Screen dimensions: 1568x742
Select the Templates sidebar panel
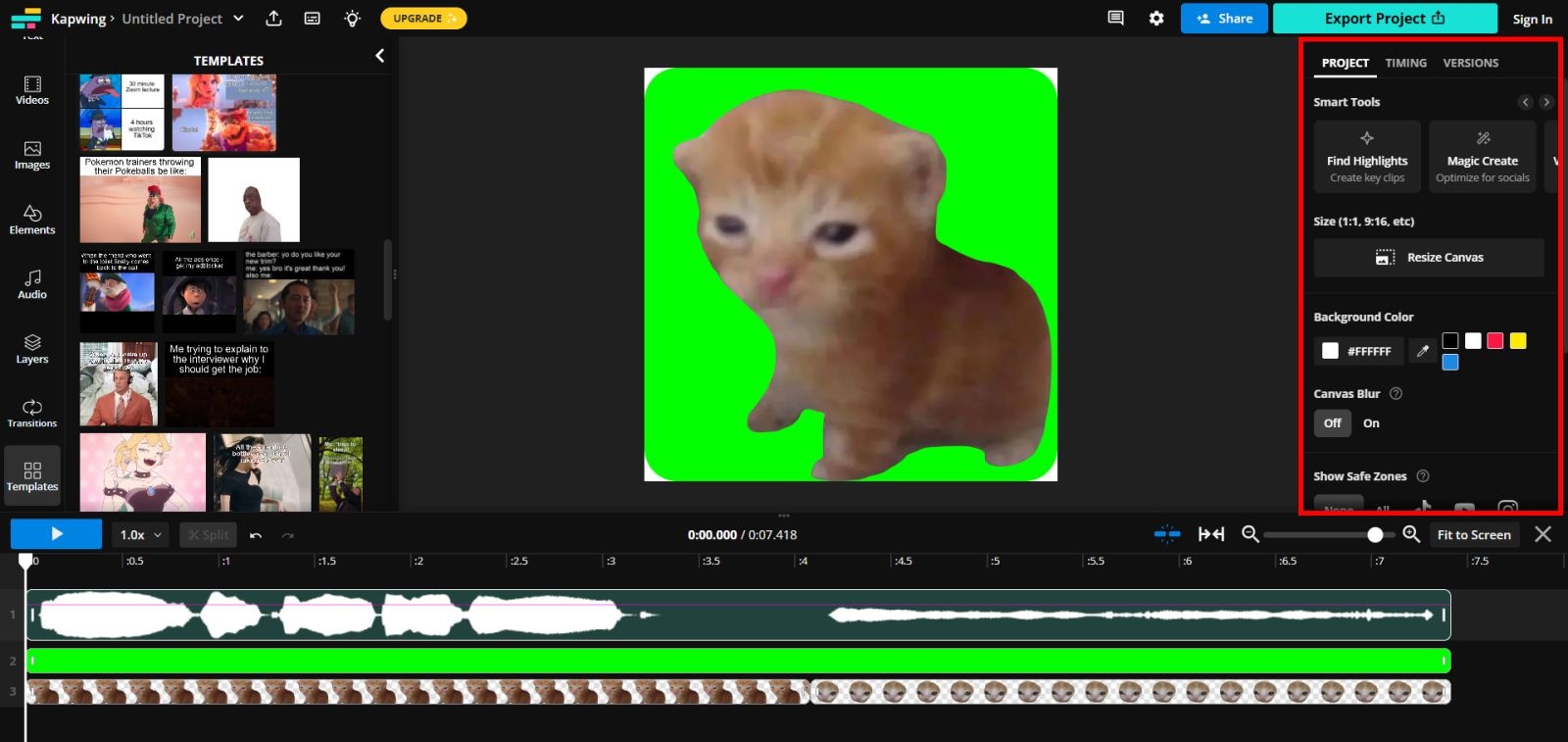point(32,476)
